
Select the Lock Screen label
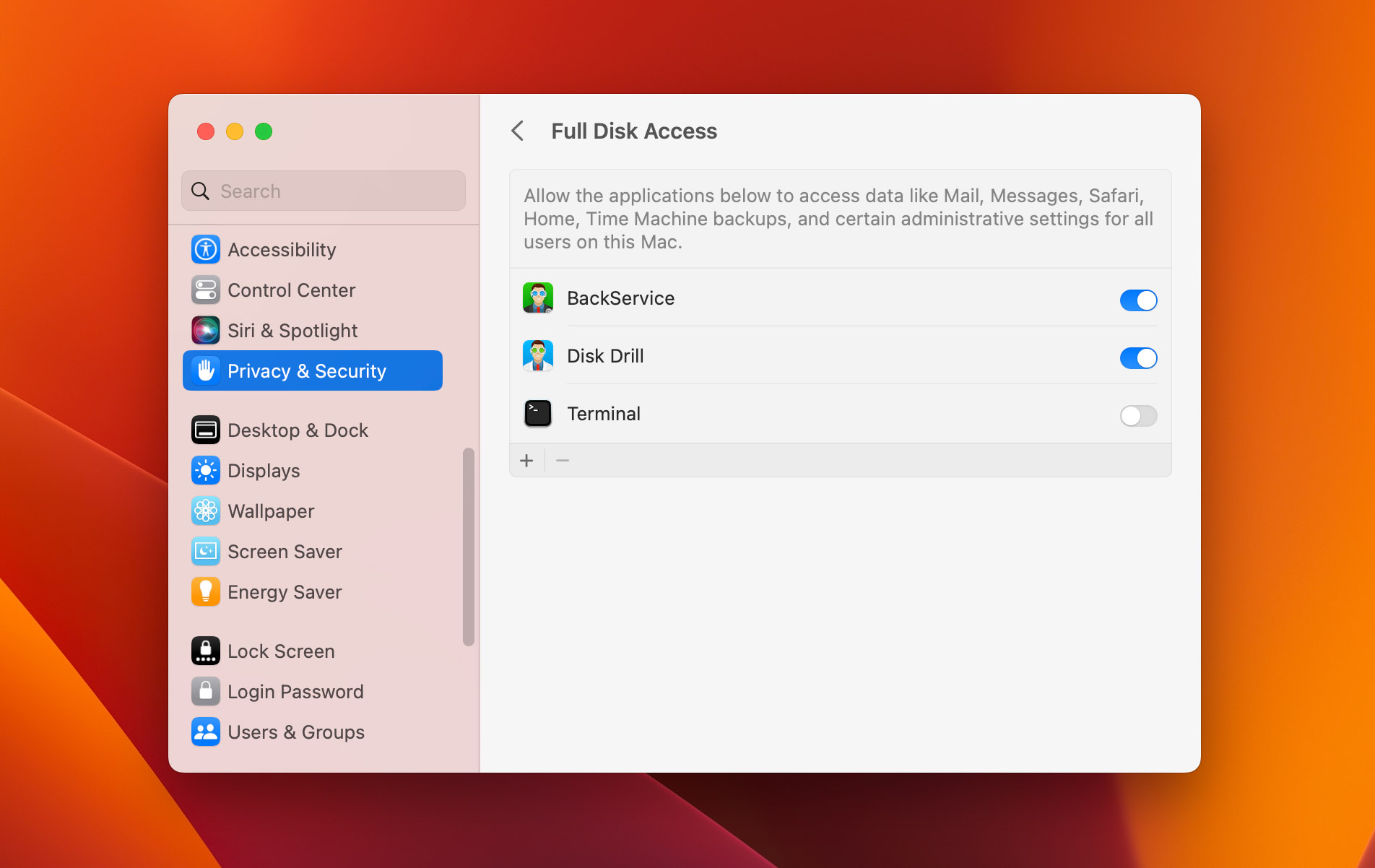281,651
